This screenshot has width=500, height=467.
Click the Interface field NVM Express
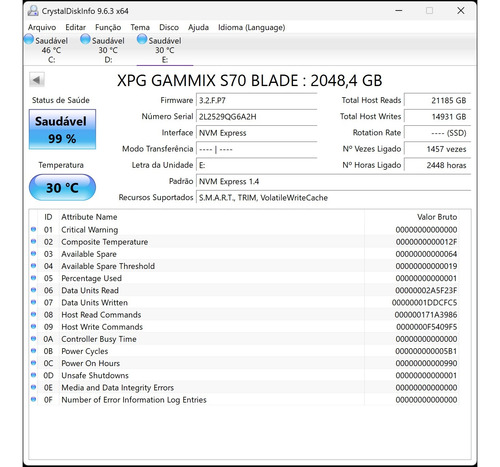coord(256,133)
